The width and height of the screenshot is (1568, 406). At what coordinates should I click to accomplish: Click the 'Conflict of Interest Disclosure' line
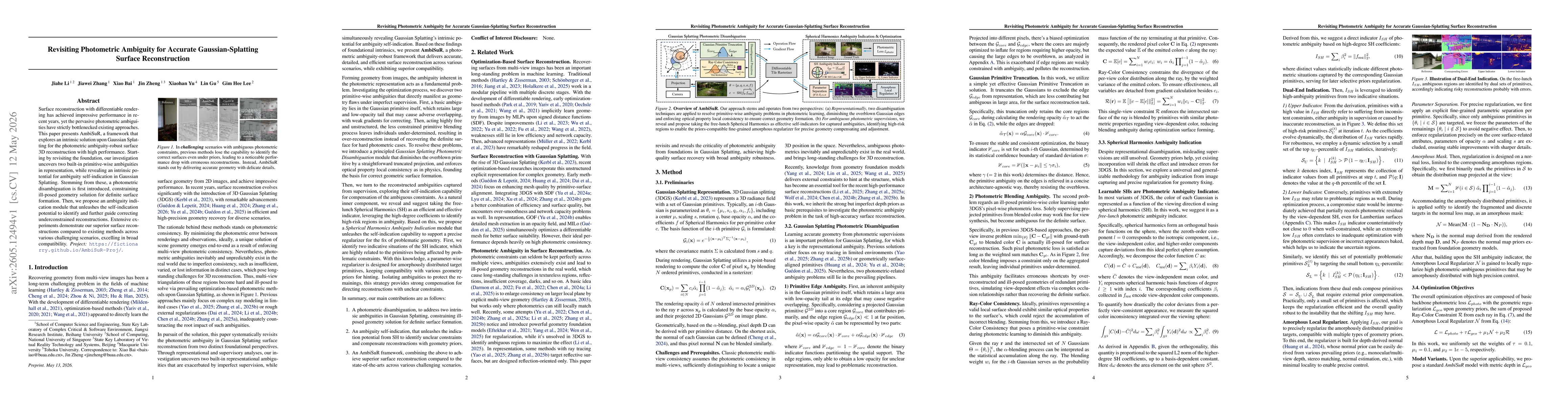coord(513,38)
